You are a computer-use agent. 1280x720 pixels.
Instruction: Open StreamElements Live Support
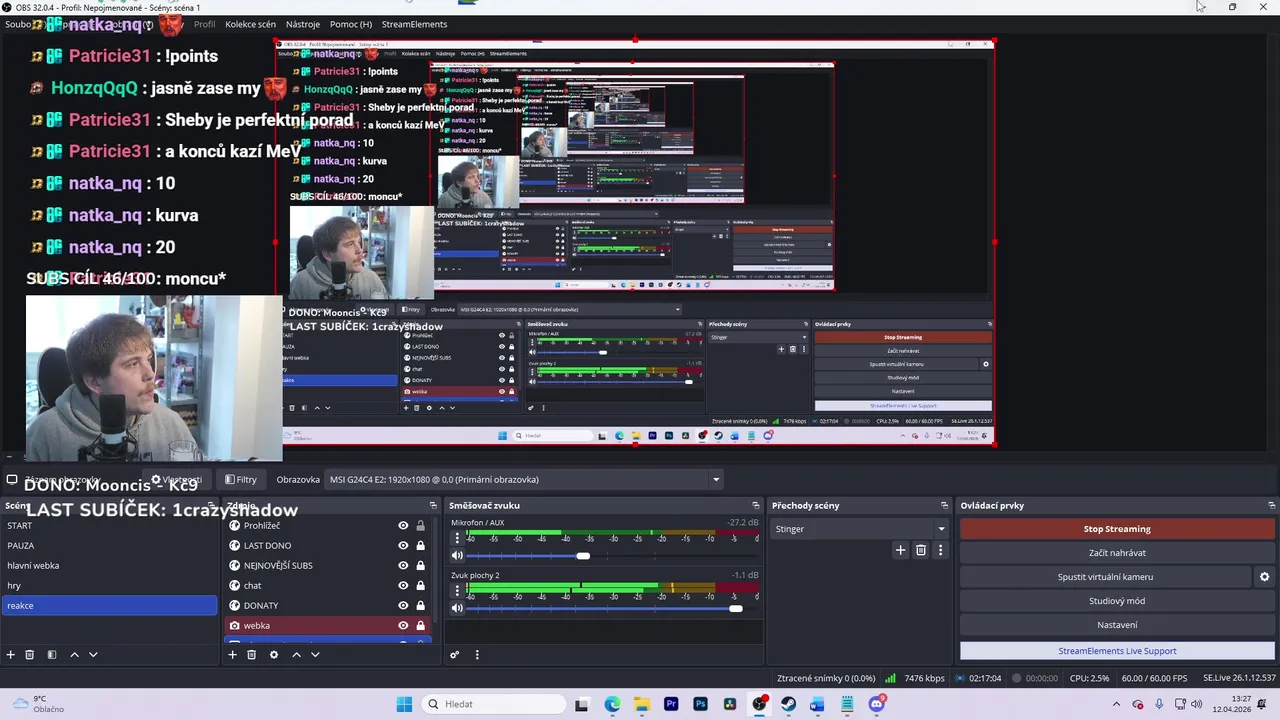click(1117, 651)
